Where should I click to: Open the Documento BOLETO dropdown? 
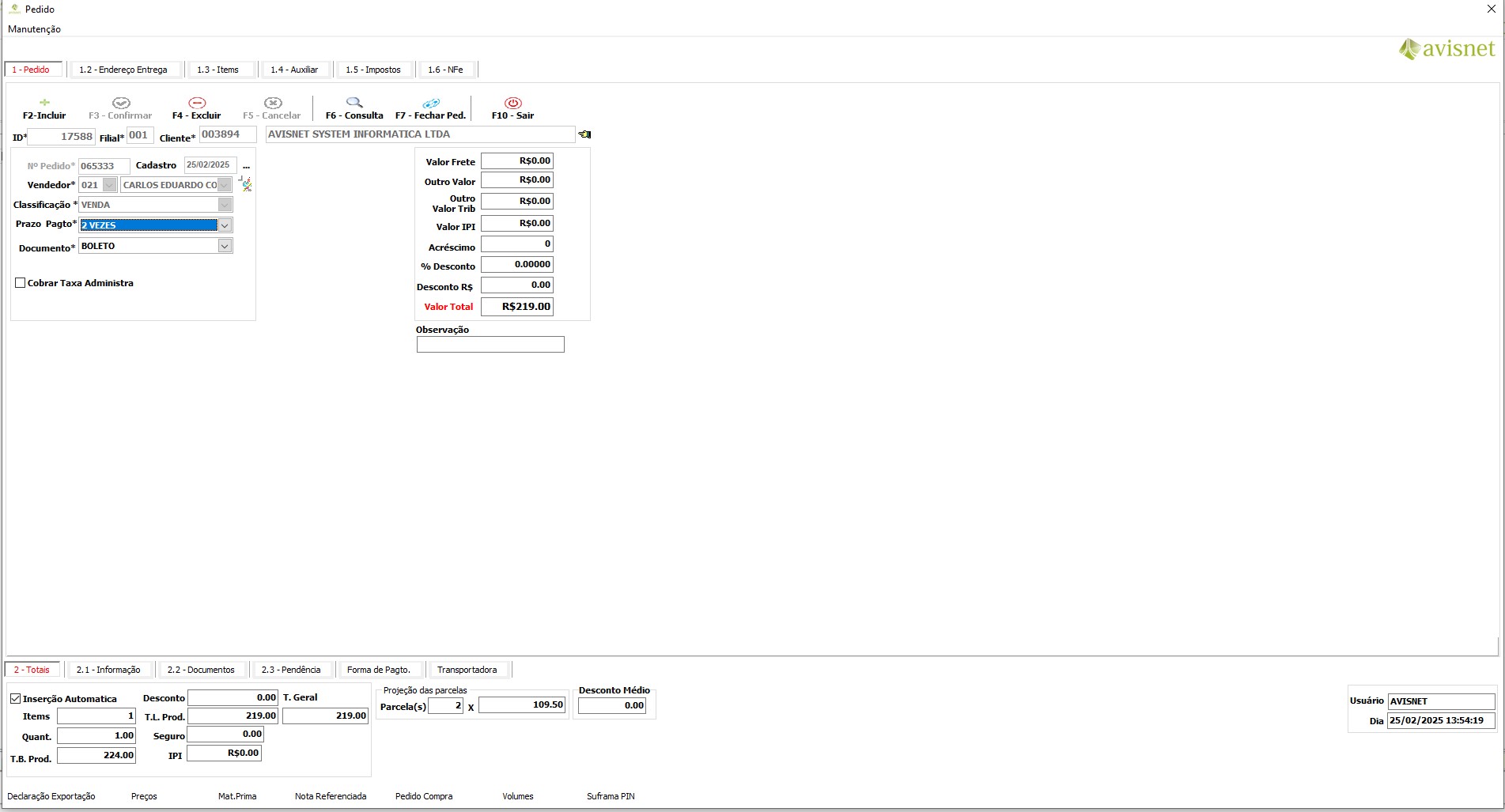coord(225,246)
